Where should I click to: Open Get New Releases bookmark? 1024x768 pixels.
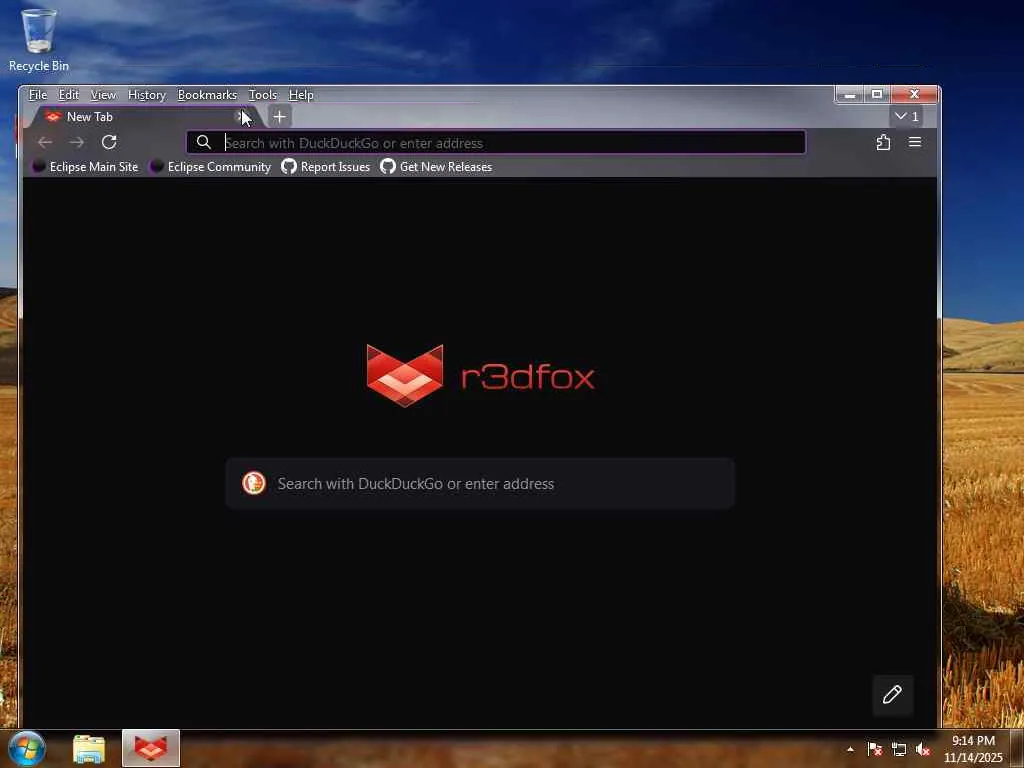pyautogui.click(x=436, y=167)
